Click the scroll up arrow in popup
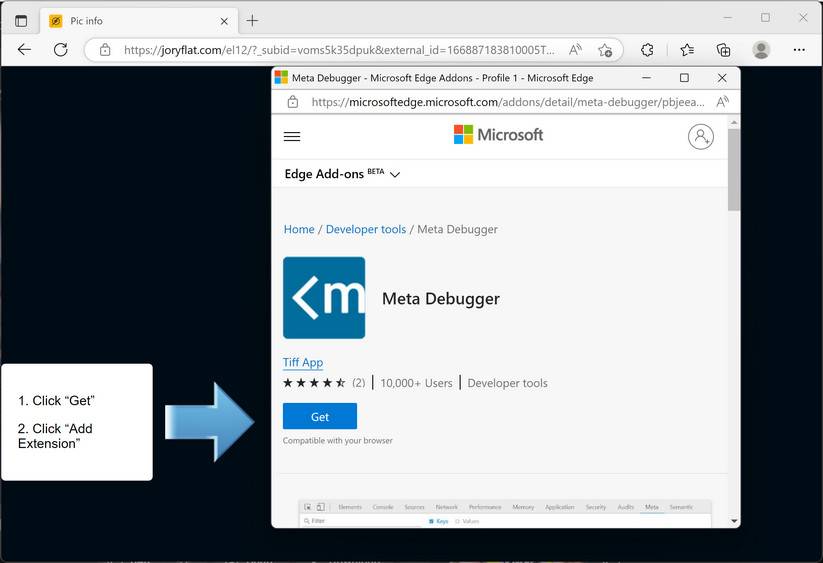 [734, 122]
